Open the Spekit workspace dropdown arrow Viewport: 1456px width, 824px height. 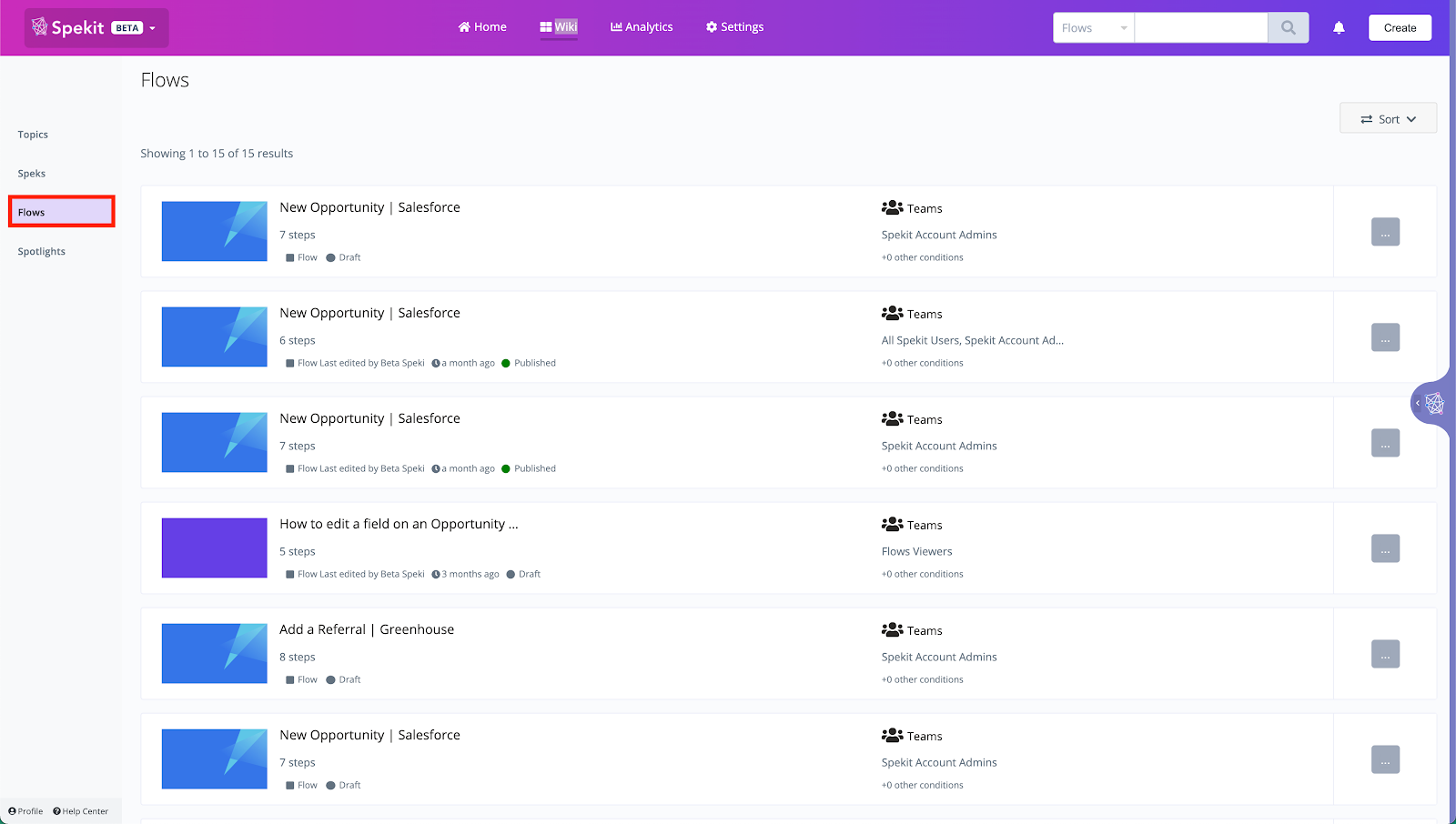(x=152, y=28)
